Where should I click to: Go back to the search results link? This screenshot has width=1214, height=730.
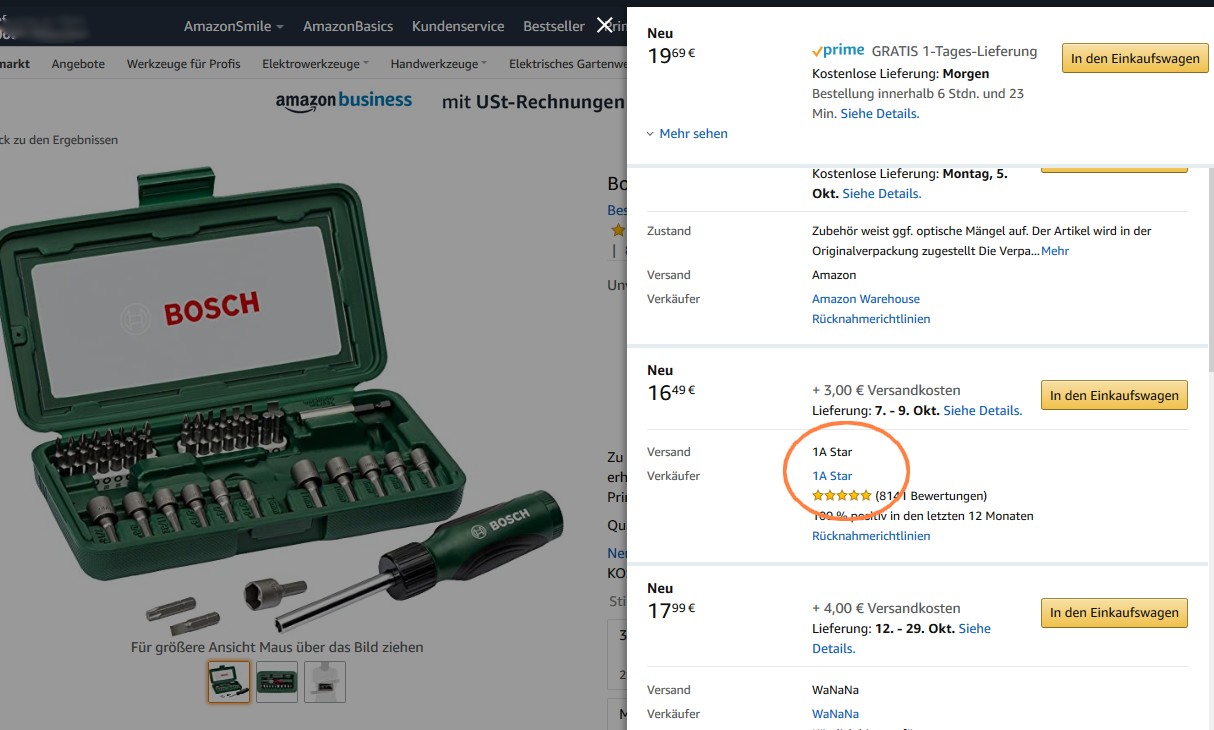tap(59, 140)
